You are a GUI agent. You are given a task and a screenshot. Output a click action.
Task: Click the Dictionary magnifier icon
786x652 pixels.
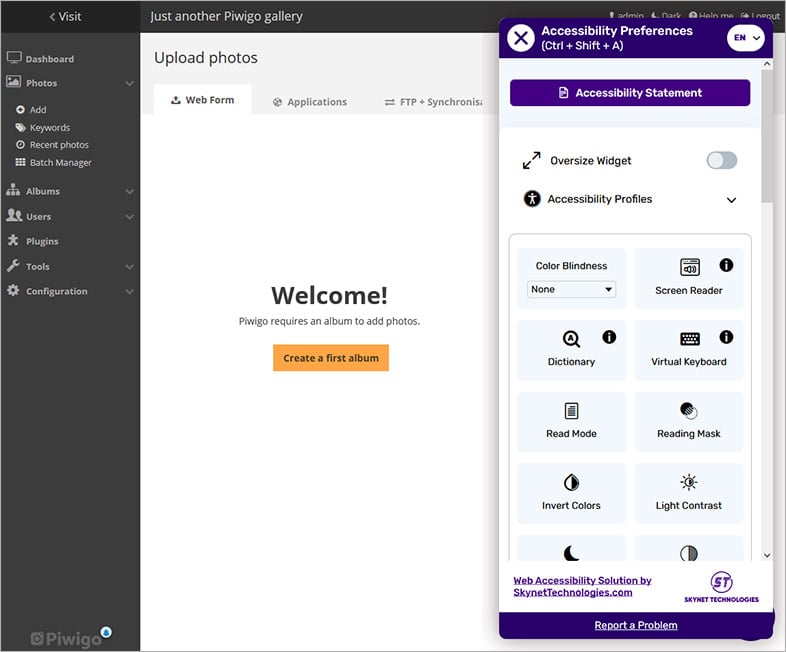[571, 339]
